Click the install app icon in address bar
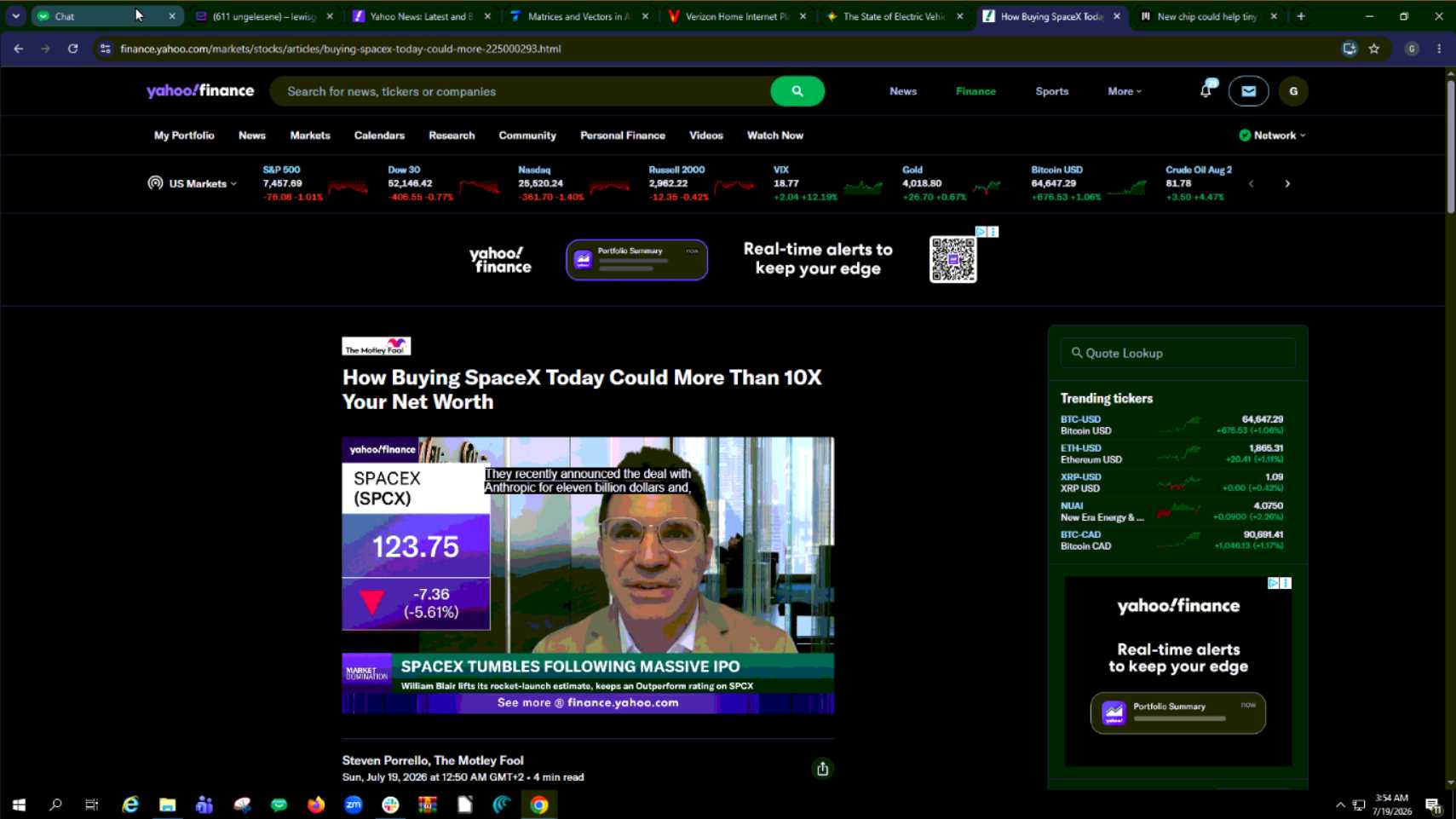Viewport: 1456px width, 819px height. (x=1350, y=49)
